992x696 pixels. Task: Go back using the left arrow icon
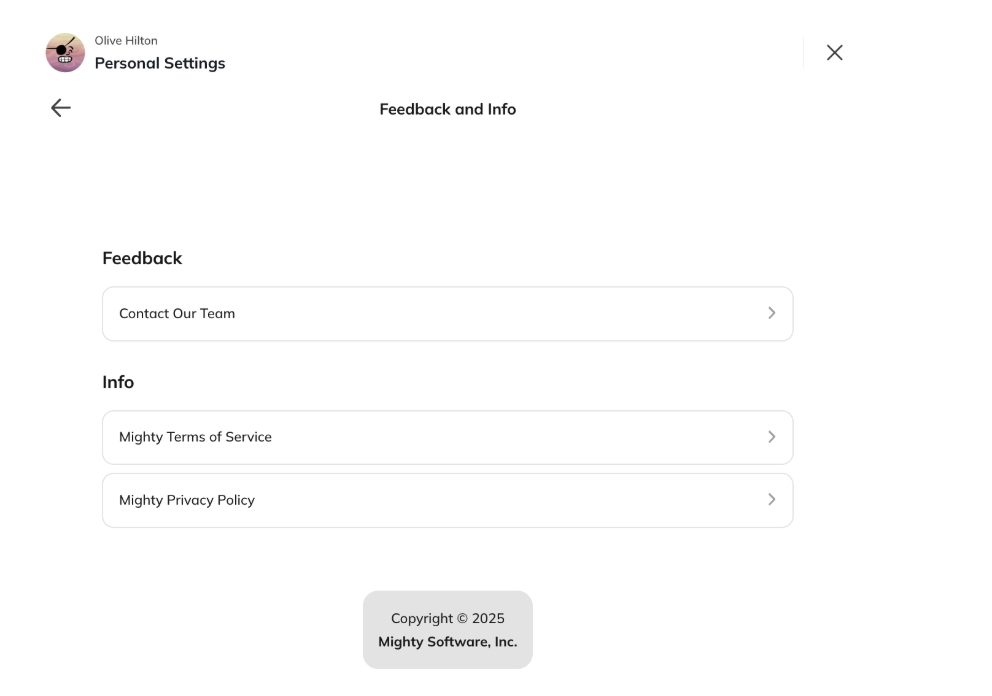coord(61,108)
